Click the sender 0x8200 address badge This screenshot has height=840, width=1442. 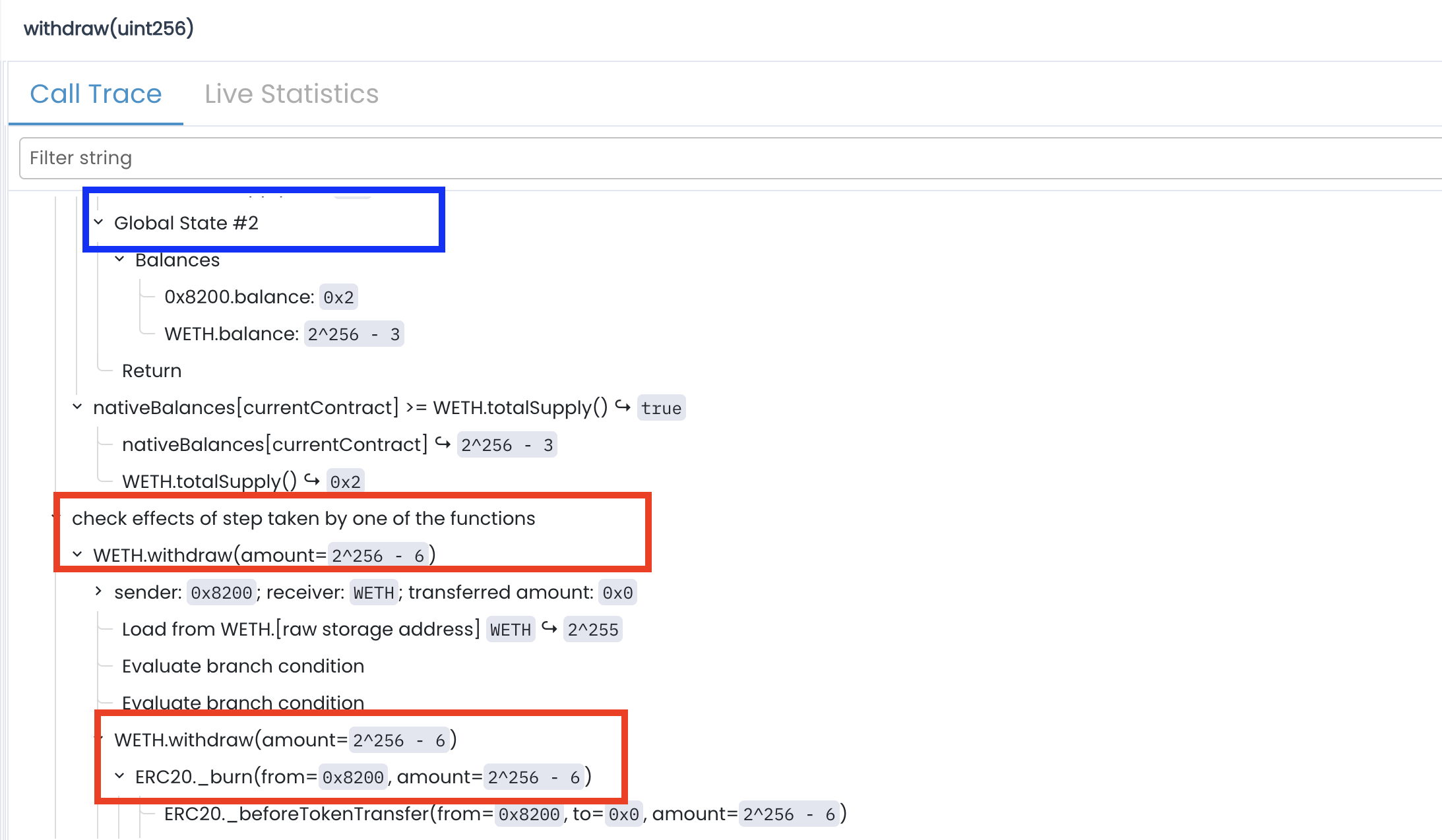coord(221,593)
